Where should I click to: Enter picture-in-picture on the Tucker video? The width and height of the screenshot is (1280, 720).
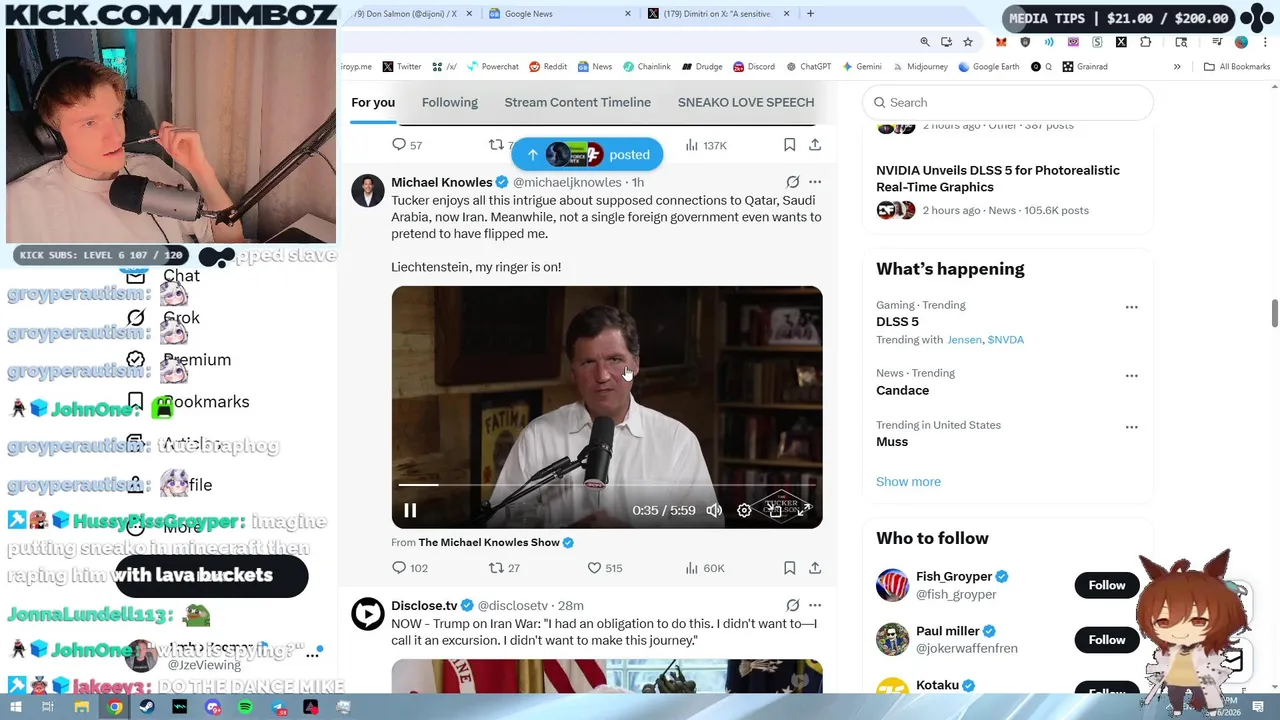tap(774, 510)
